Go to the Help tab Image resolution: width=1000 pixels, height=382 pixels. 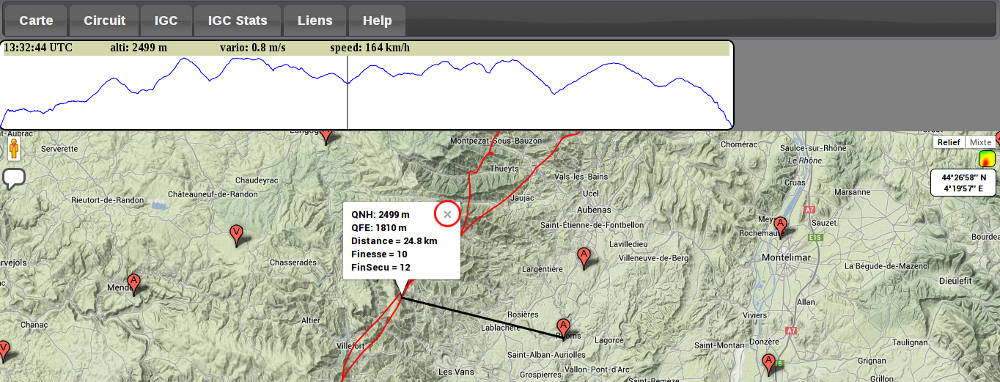click(377, 20)
